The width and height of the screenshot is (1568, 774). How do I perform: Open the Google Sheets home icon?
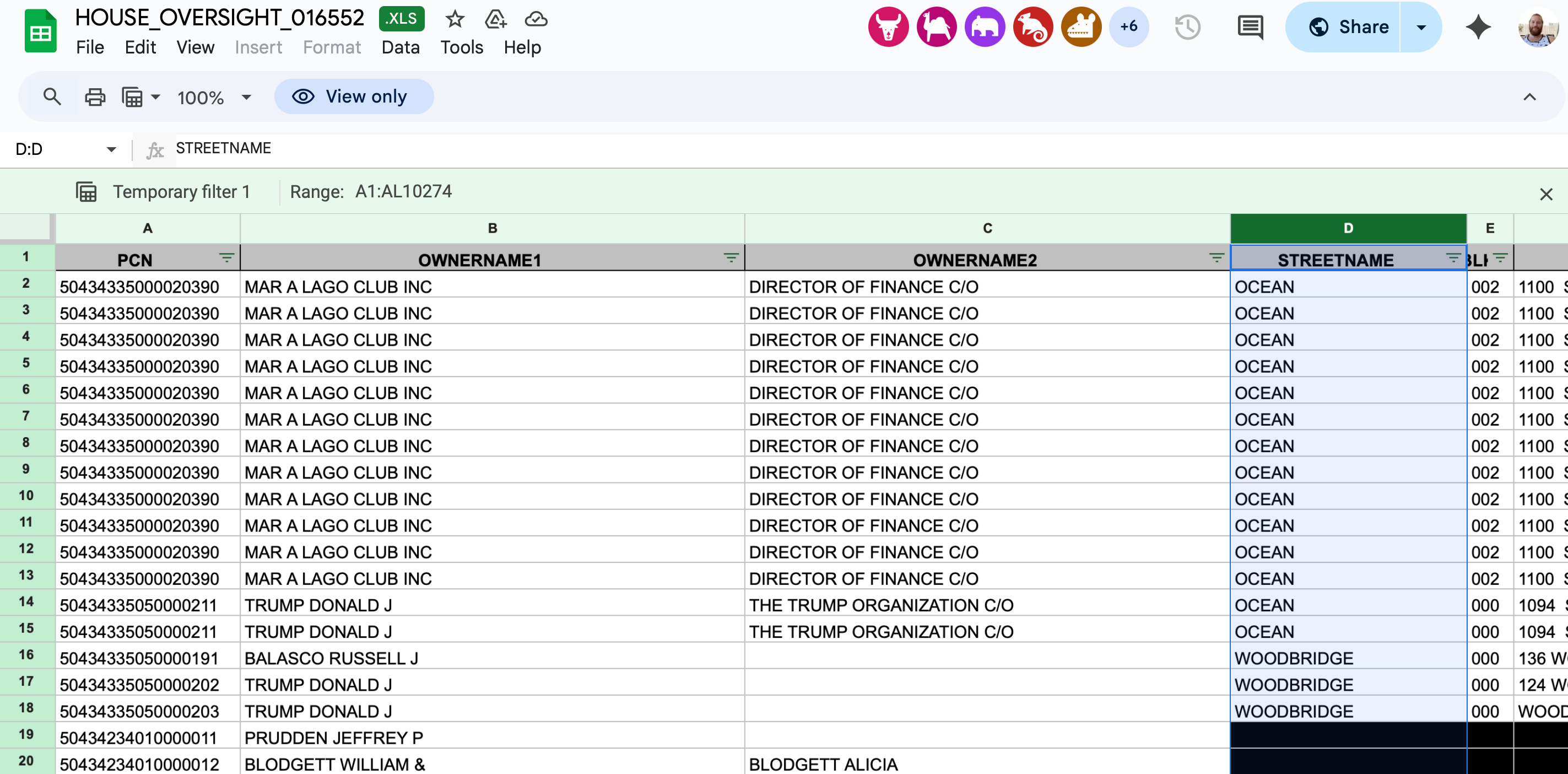coord(40,31)
